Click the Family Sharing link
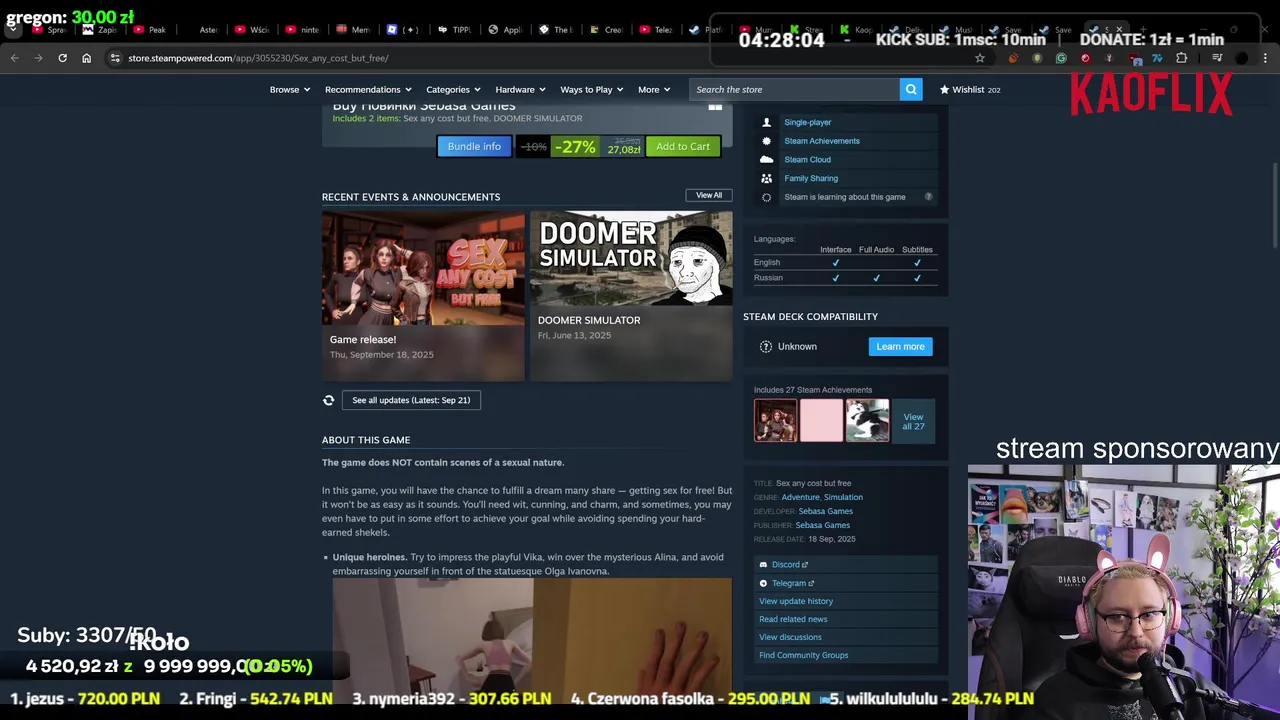This screenshot has width=1280, height=720. coord(811,178)
